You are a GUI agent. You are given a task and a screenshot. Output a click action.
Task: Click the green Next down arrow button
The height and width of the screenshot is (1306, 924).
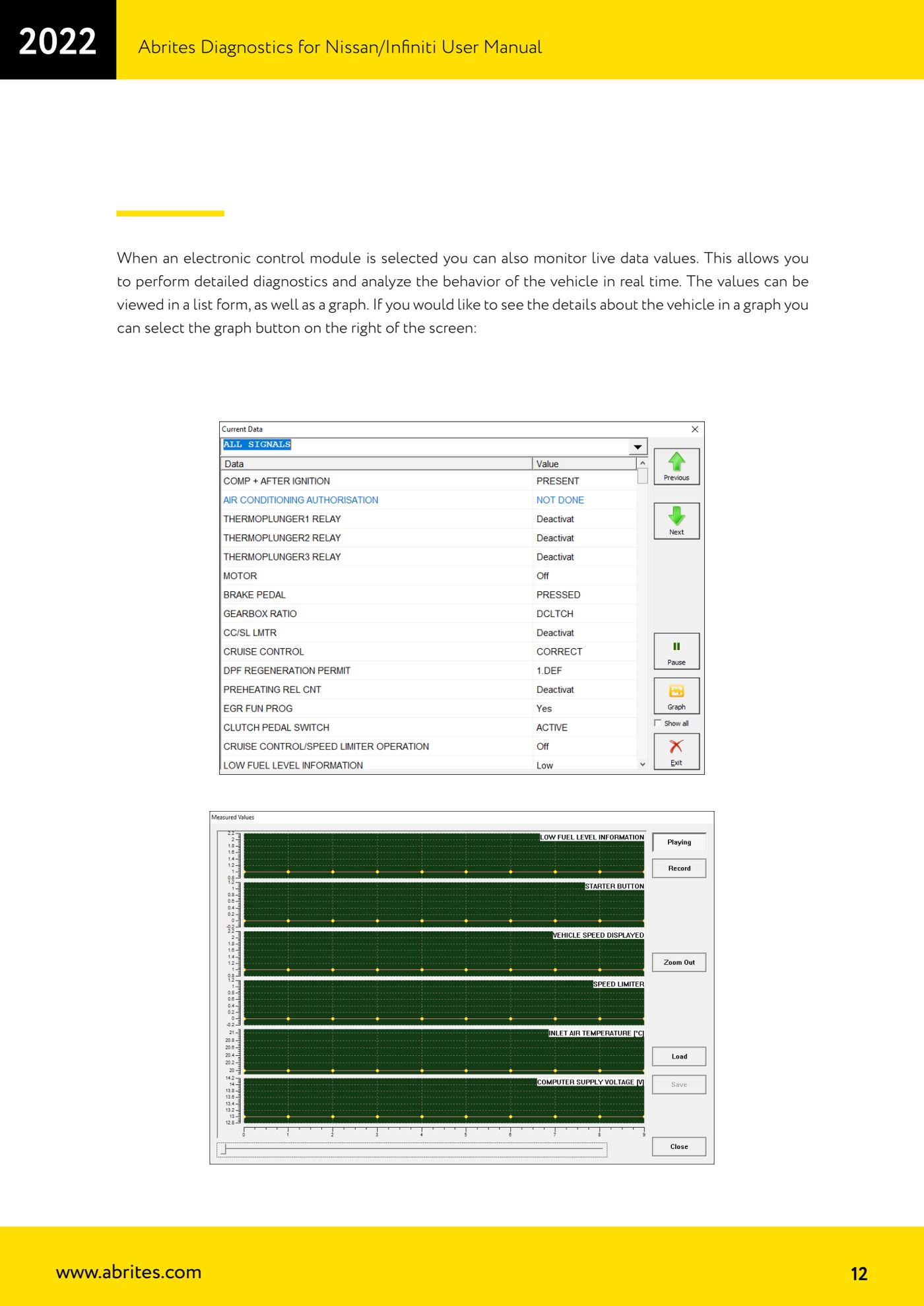(676, 521)
